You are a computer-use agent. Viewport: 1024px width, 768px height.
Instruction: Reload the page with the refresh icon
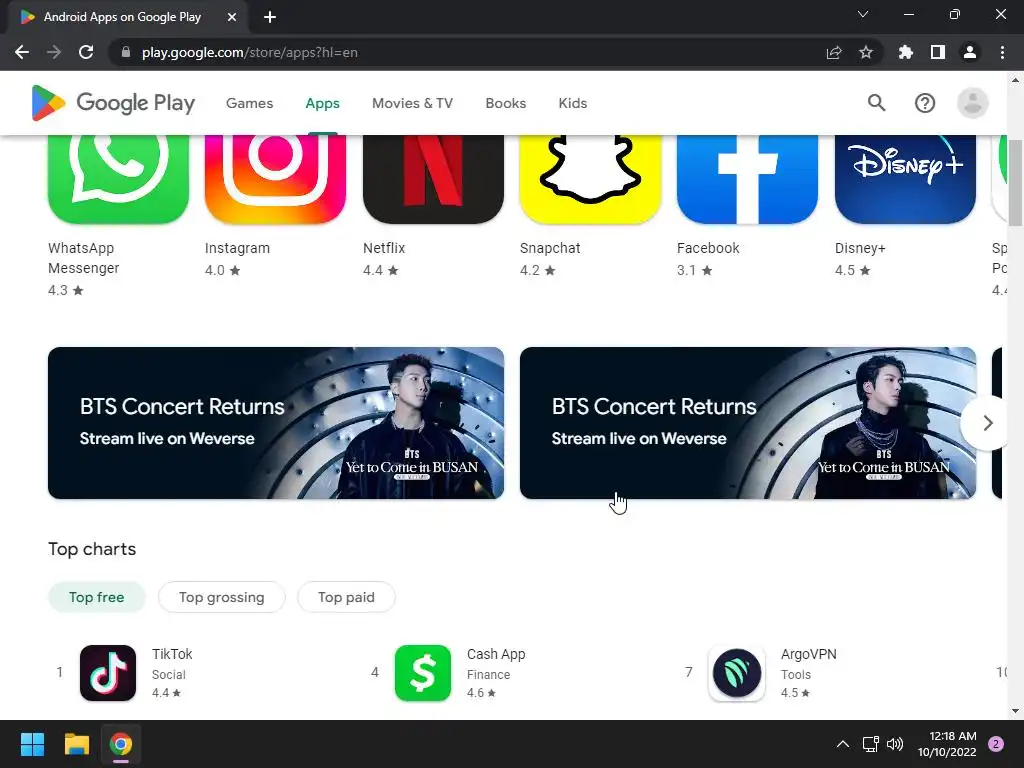(x=86, y=52)
